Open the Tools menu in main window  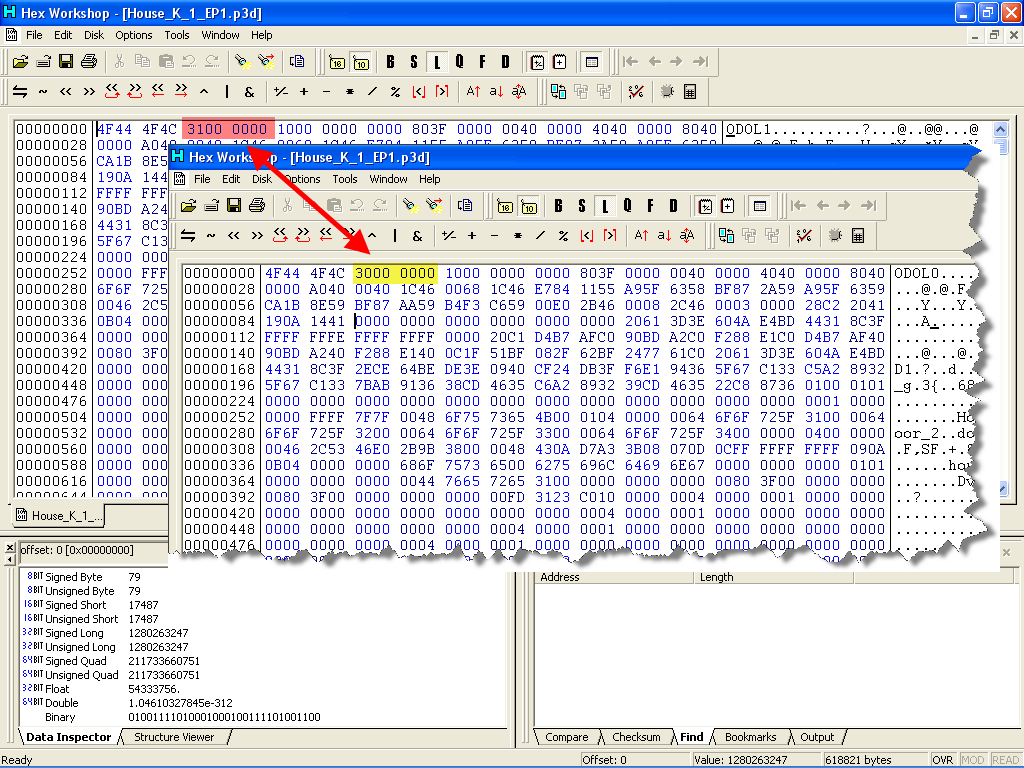177,35
